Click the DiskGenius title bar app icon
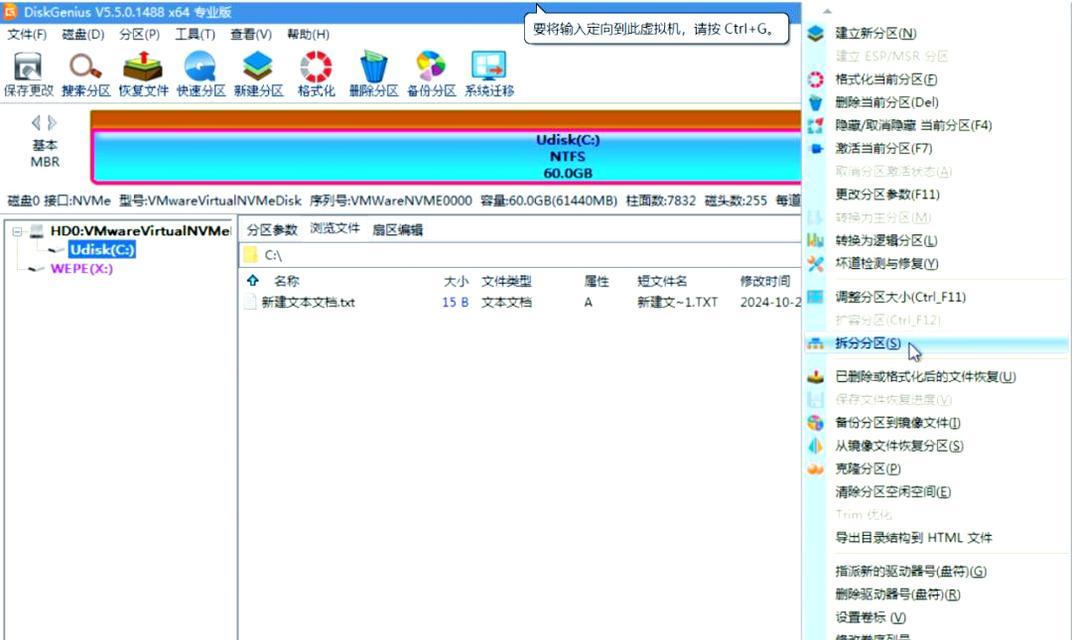 point(10,12)
